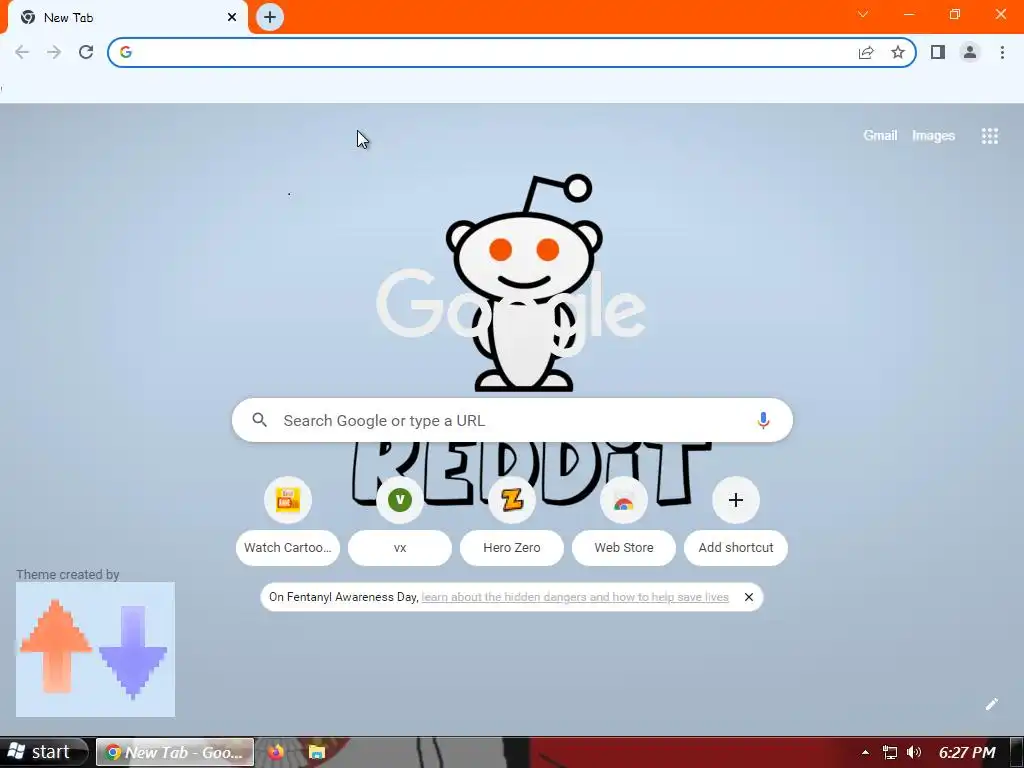The image size is (1024, 768).
Task: Open the side panel
Action: (x=938, y=52)
